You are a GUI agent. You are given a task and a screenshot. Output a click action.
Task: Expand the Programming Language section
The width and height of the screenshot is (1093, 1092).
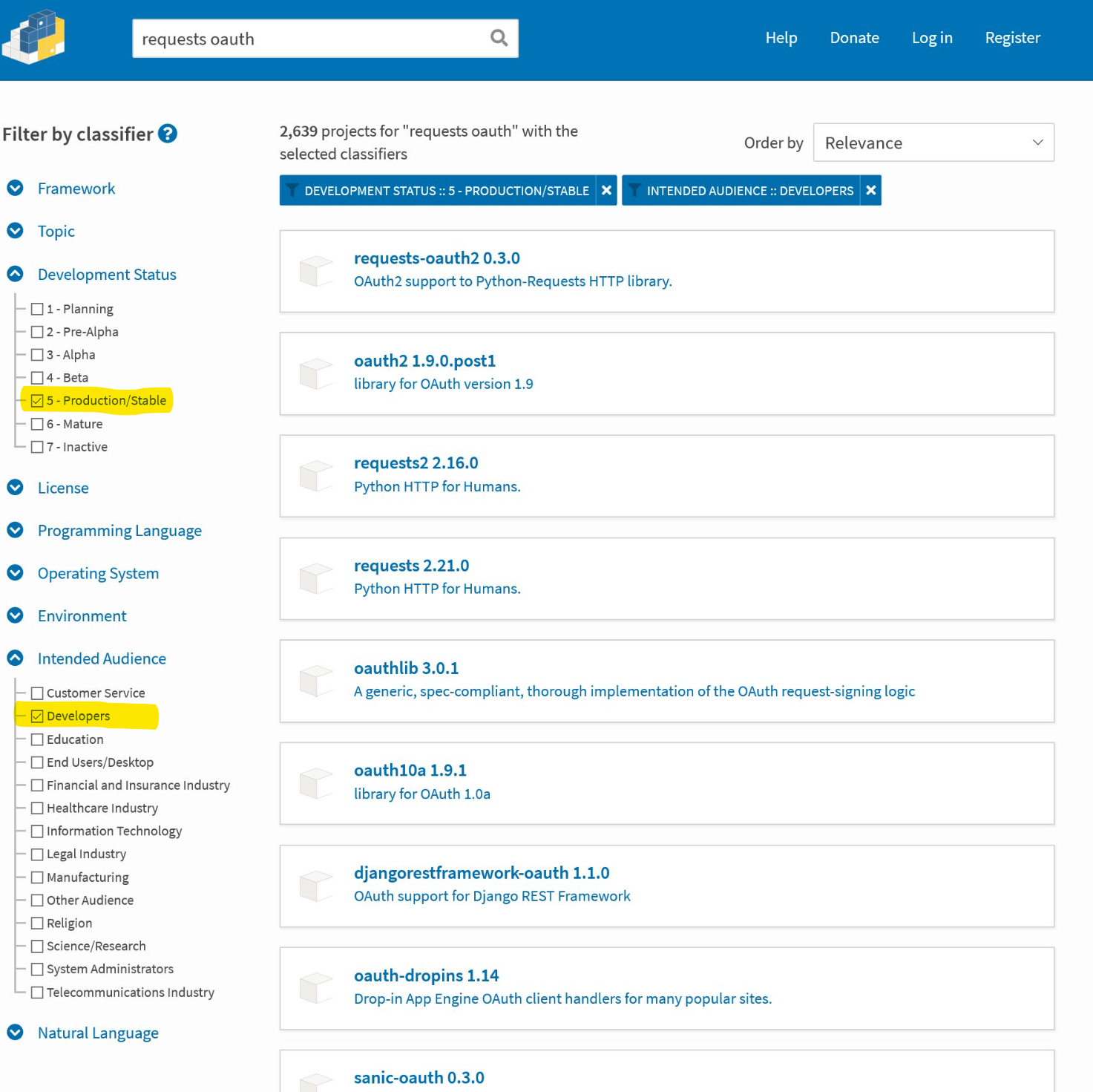(x=119, y=530)
